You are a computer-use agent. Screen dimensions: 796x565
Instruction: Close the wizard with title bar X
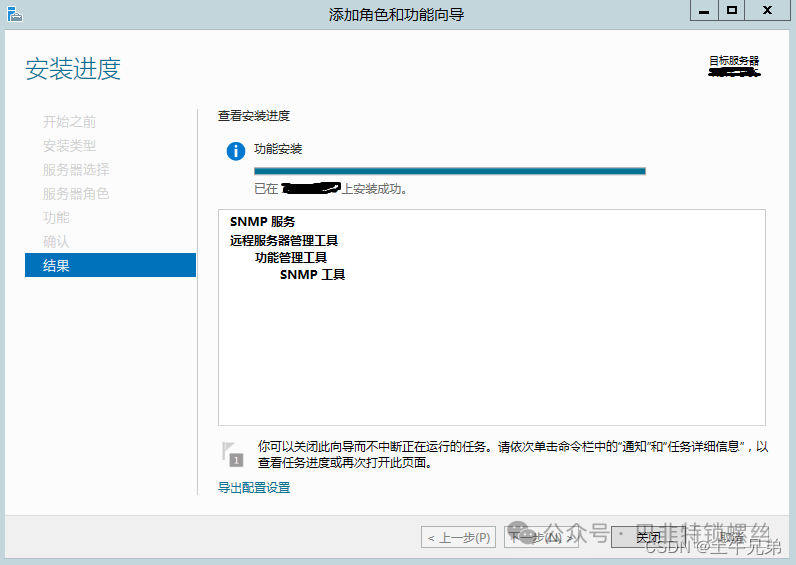coord(768,10)
